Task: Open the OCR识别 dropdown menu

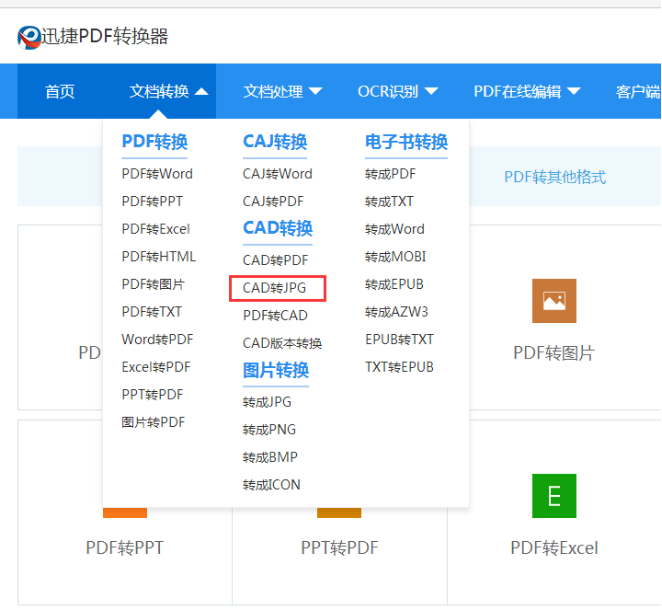Action: pos(398,91)
